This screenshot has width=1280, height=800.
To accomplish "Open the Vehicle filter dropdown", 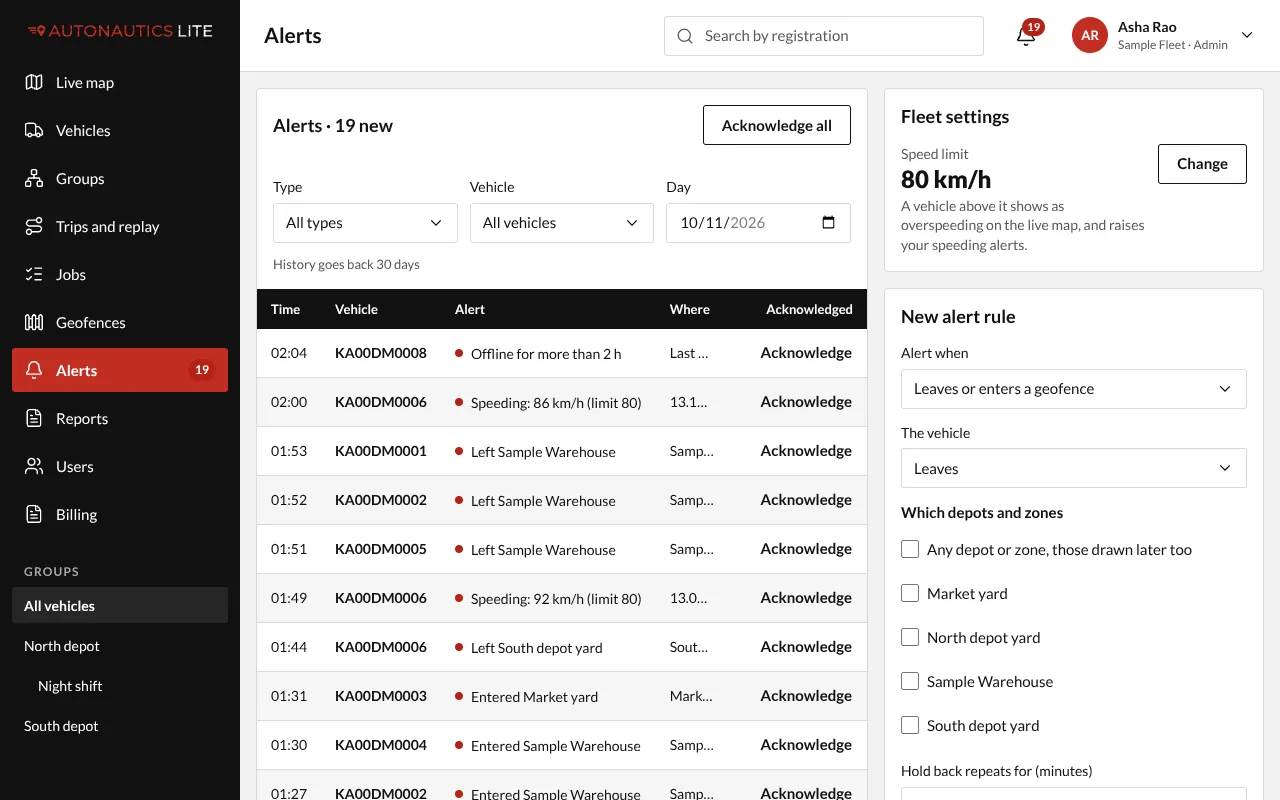I will 562,223.
